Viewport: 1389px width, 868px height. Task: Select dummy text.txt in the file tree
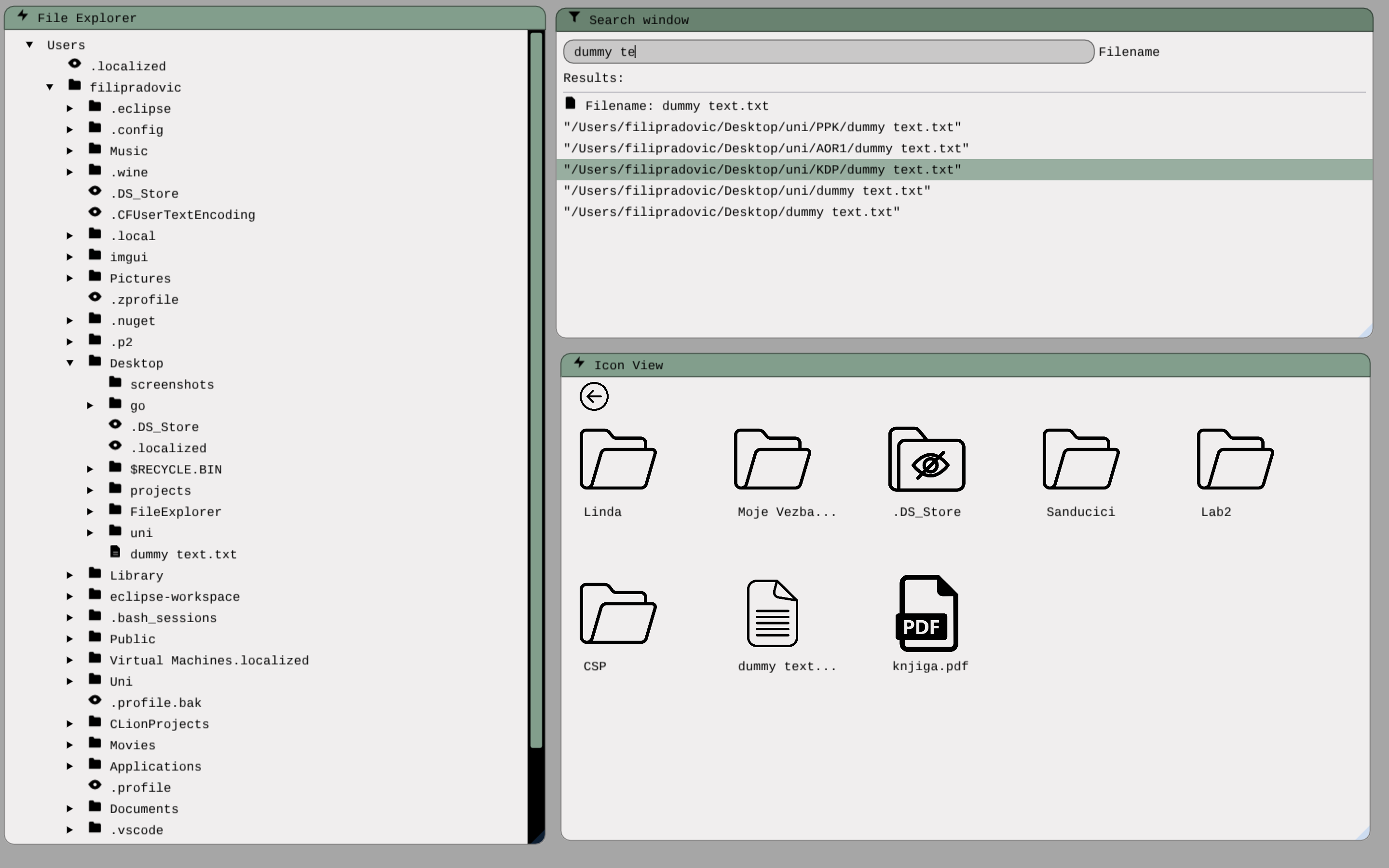click(182, 554)
